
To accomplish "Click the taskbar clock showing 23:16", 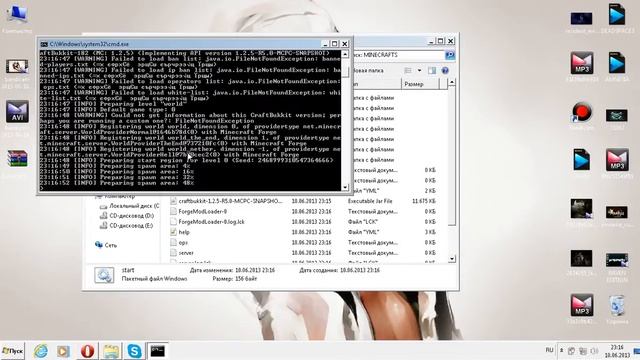I will coord(617,351).
